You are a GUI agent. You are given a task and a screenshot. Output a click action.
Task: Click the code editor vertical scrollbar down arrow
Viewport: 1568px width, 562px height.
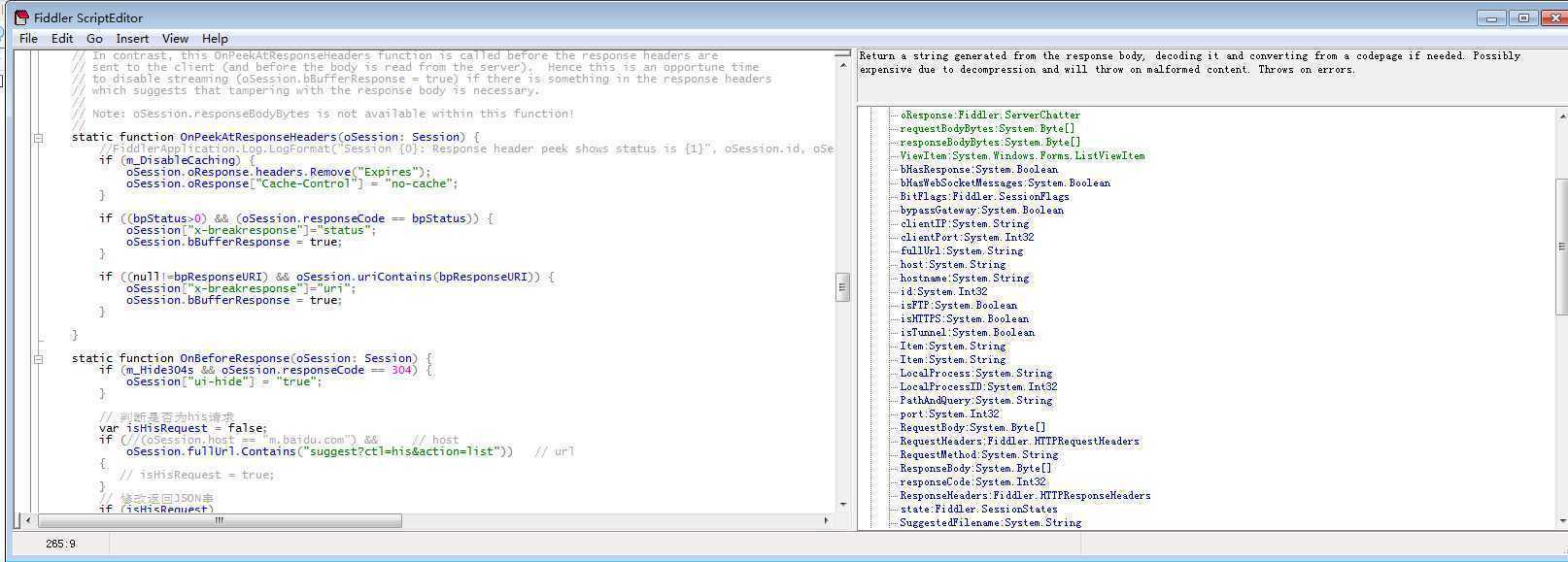(x=842, y=505)
